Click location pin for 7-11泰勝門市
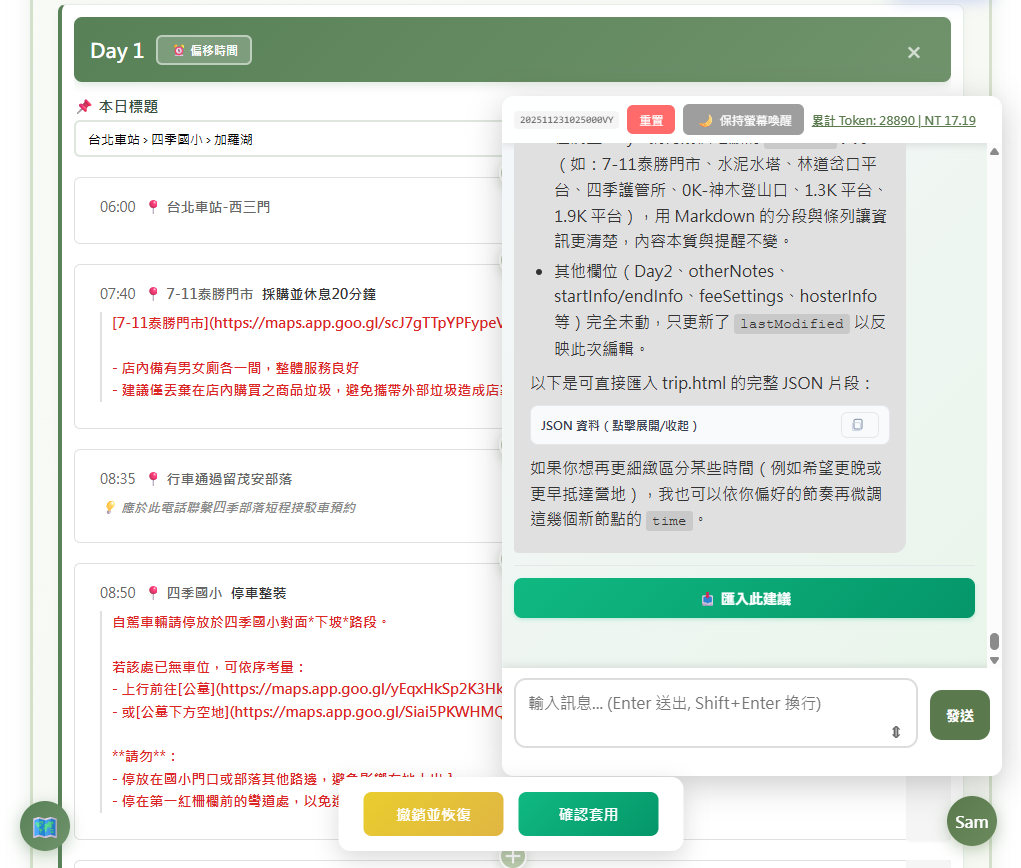The image size is (1021, 868). coord(153,294)
